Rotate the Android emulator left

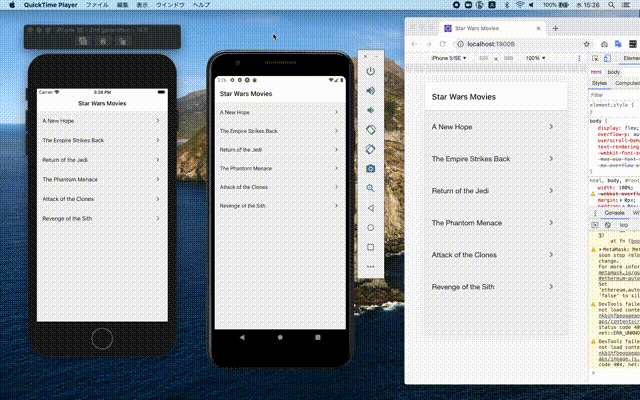(x=370, y=130)
